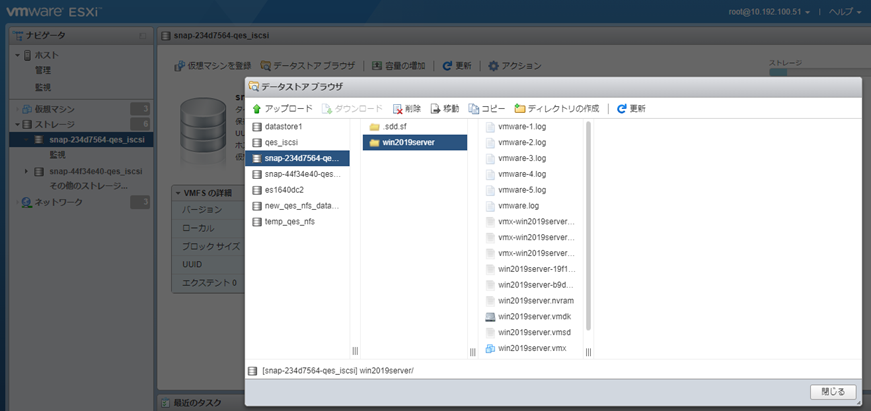Collapse the Storage tree in navigator
Screen dimensions: 871x411
point(16,124)
